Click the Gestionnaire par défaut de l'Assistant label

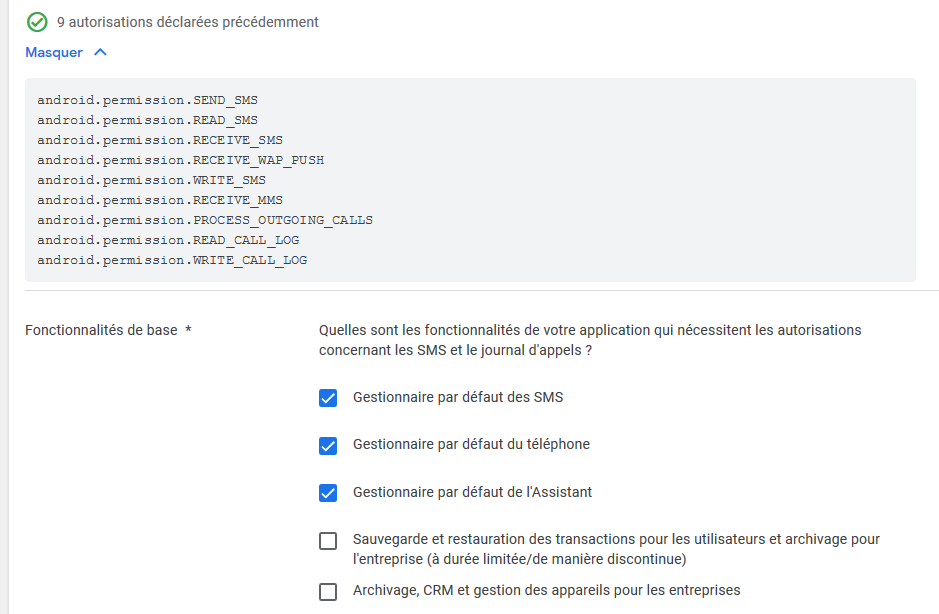(472, 492)
